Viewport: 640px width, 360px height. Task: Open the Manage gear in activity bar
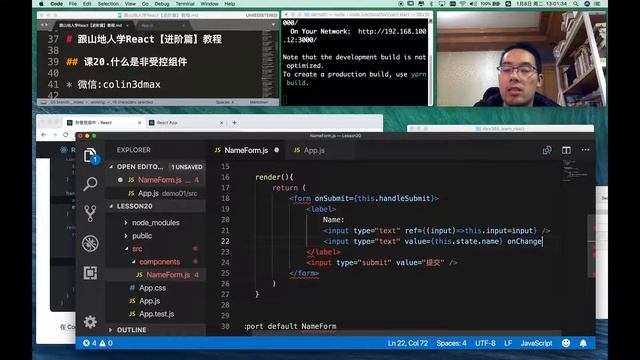click(90, 322)
